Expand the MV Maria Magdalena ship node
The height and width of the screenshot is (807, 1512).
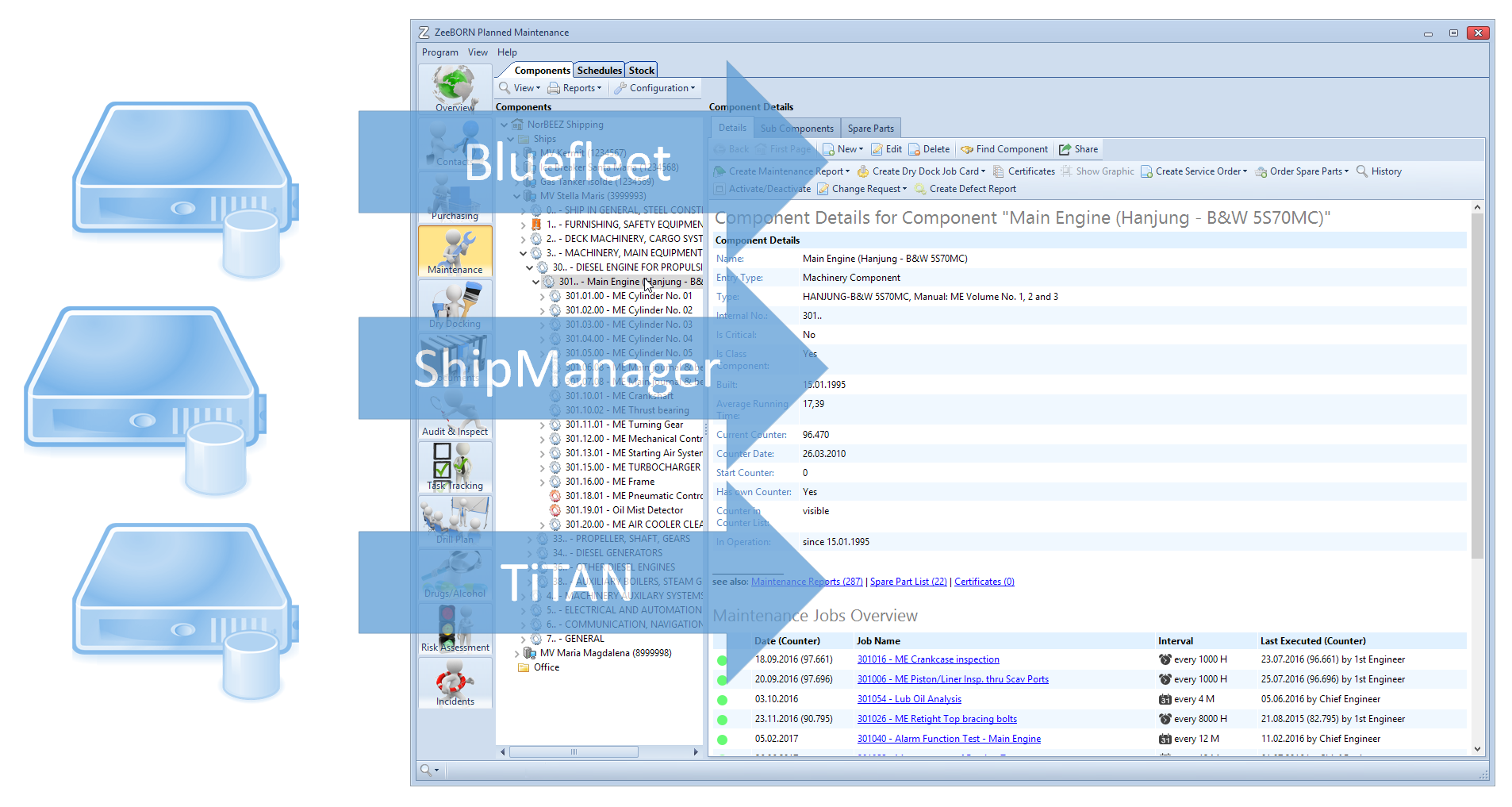coord(516,654)
